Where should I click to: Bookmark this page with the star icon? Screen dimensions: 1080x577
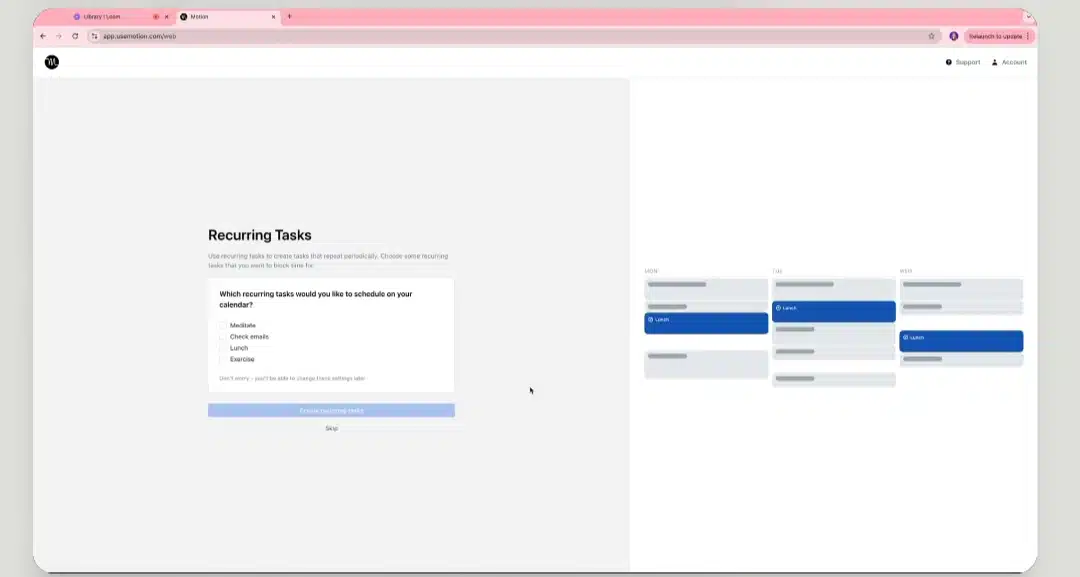(931, 36)
